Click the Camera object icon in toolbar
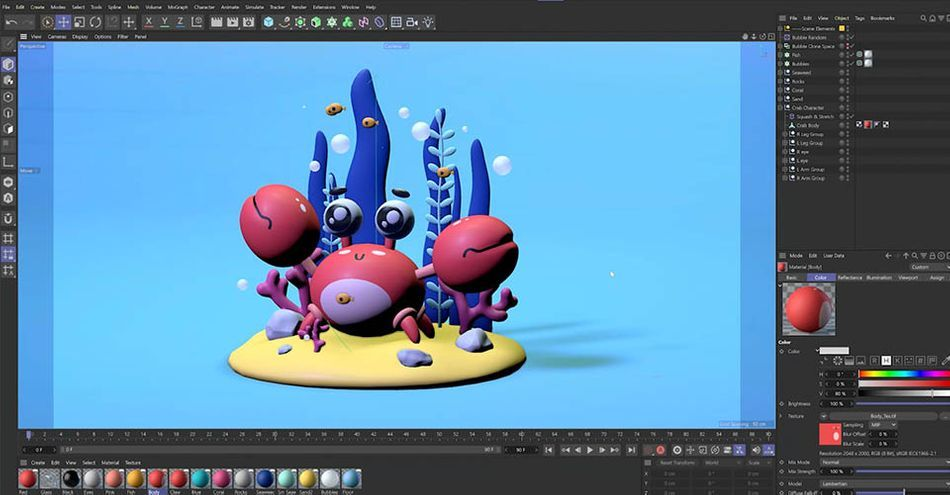 (412, 22)
